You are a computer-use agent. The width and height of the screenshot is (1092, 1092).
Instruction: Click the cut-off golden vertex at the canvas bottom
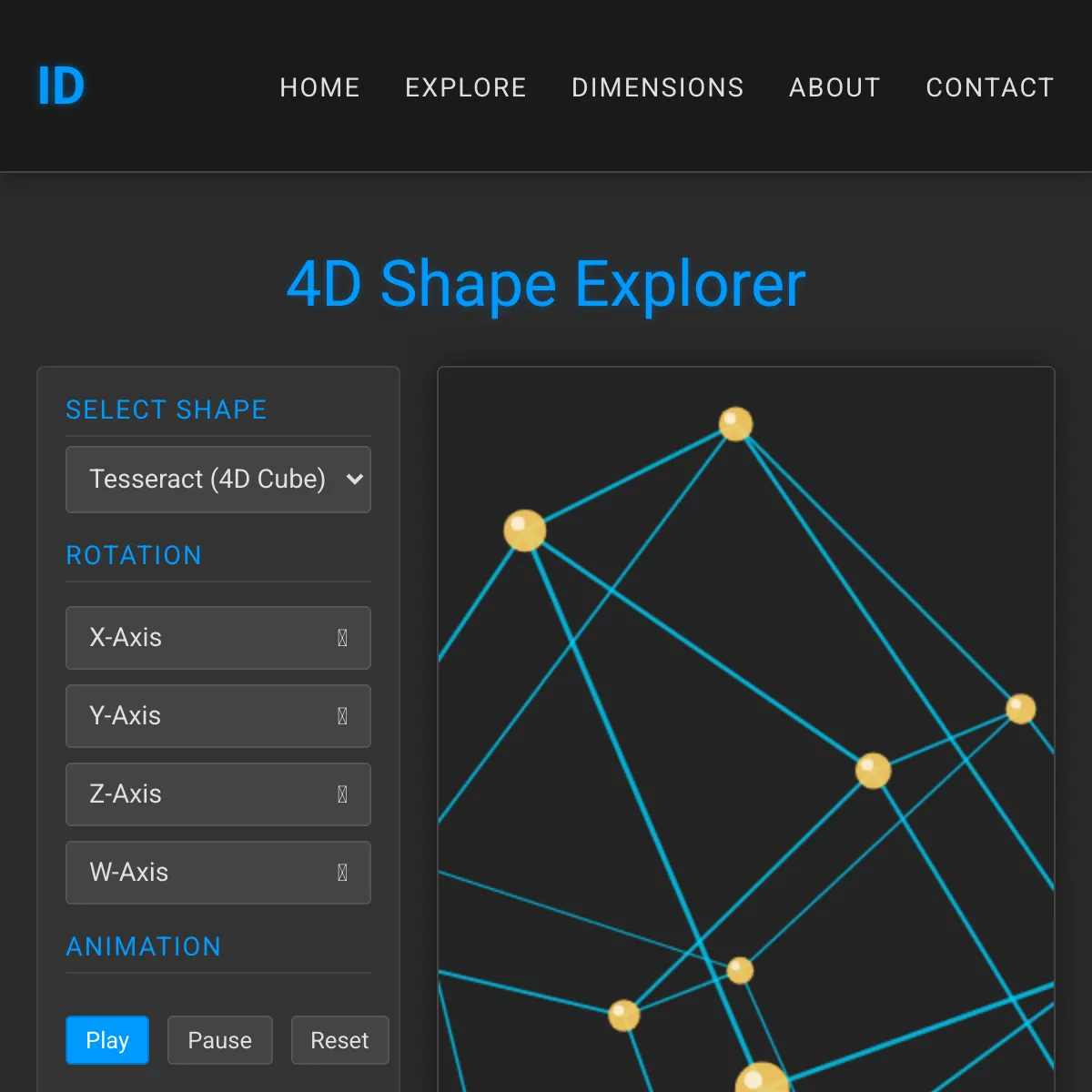pos(761,1079)
